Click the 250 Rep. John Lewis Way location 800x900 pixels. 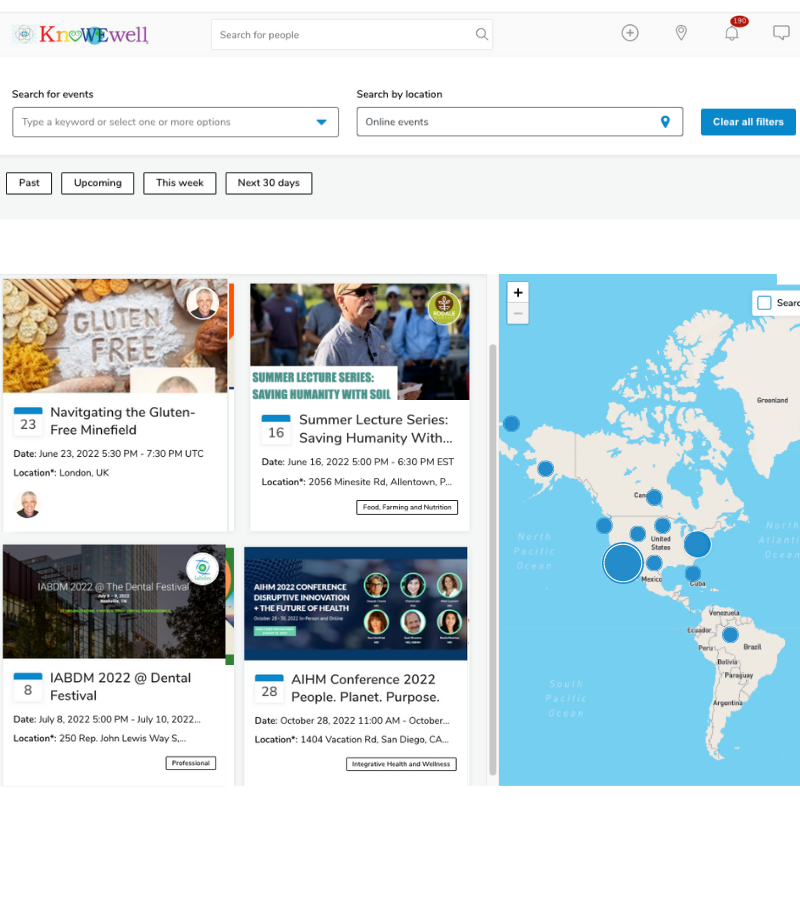coord(100,738)
